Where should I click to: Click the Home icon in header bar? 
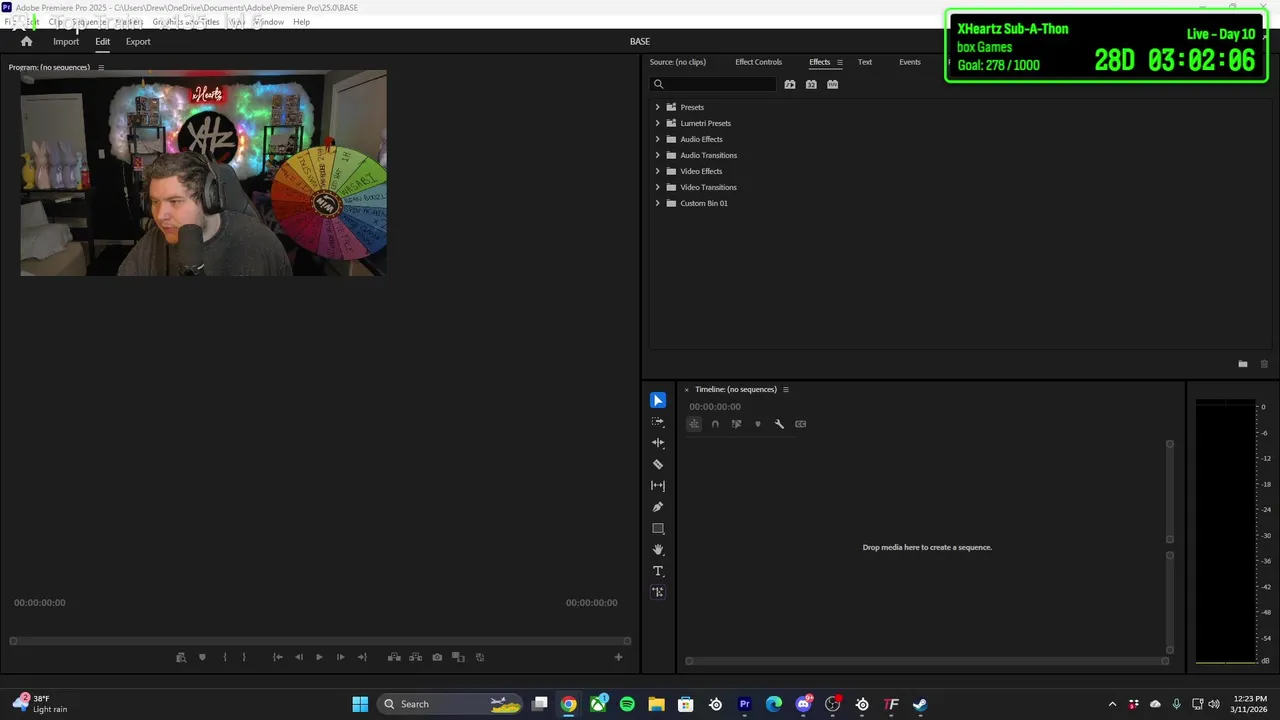(26, 42)
